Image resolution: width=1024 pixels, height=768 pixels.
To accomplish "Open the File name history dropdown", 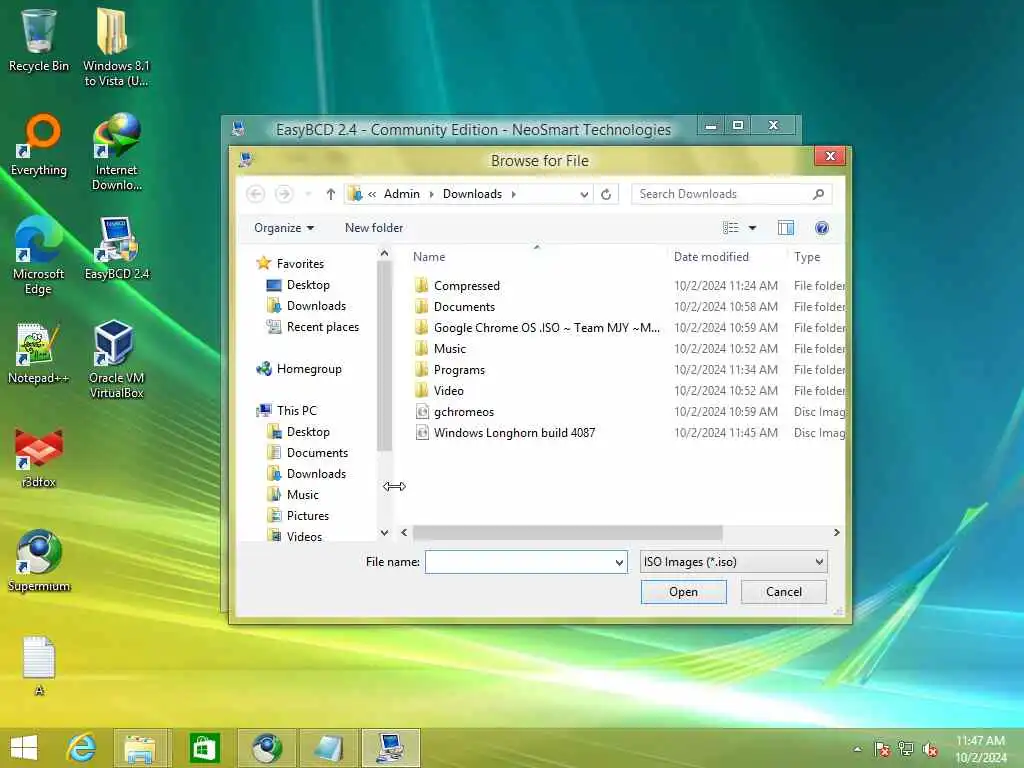I will (x=619, y=562).
